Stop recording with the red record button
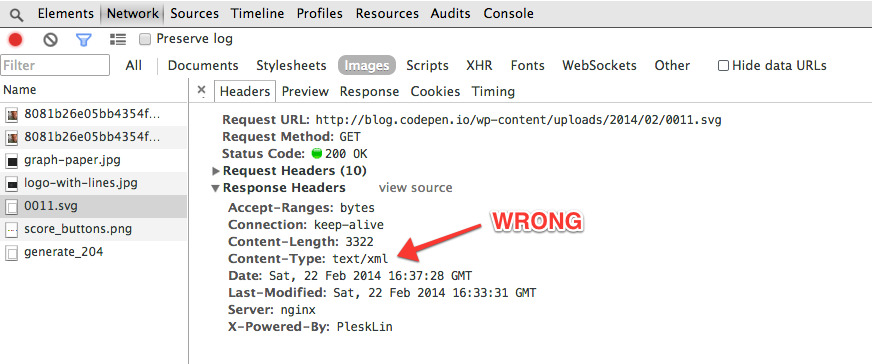Image resolution: width=872 pixels, height=364 pixels. point(16,39)
